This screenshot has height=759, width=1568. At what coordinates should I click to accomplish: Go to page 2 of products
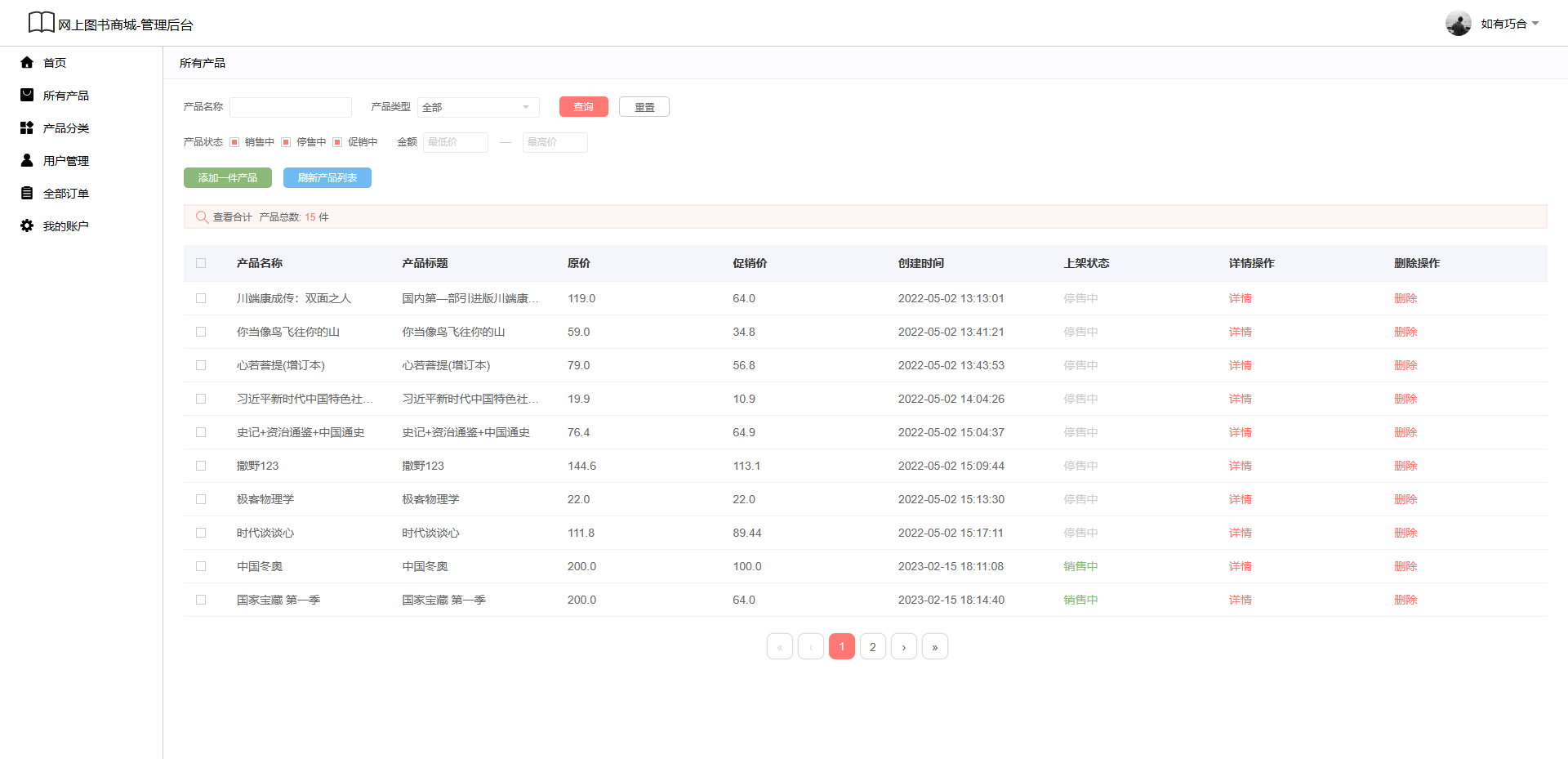(x=872, y=647)
